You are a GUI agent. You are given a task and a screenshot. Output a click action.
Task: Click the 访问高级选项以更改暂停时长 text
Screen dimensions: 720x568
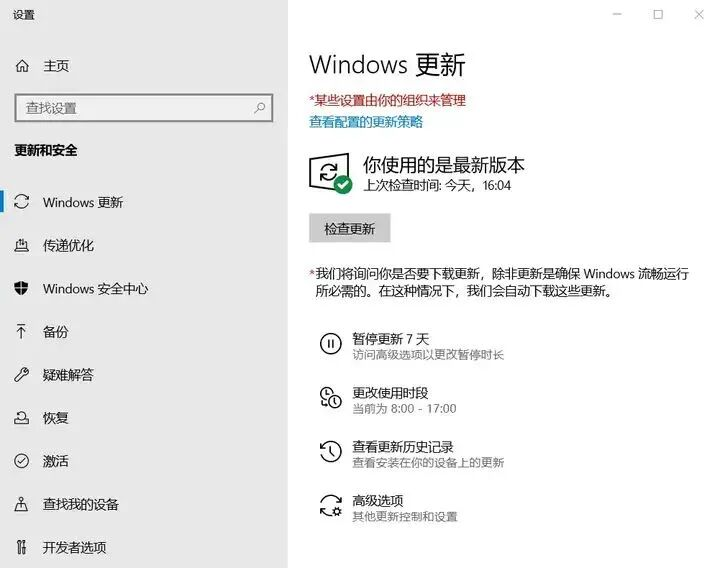pos(428,354)
